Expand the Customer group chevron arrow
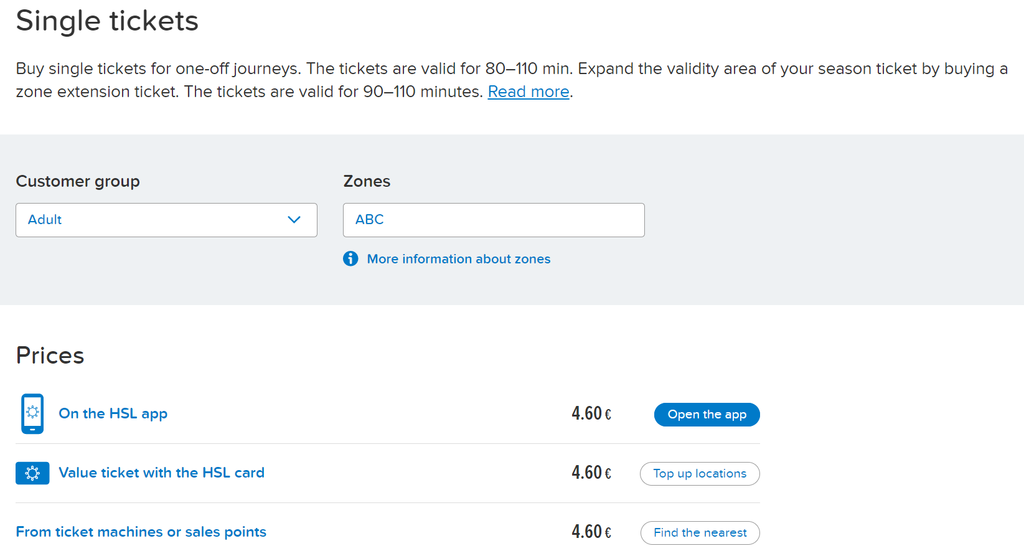This screenshot has width=1024, height=556. [294, 220]
